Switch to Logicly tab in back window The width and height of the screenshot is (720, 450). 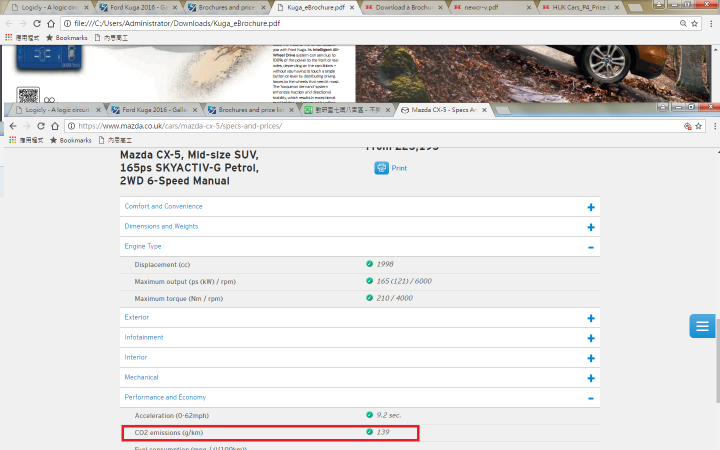(x=49, y=7)
